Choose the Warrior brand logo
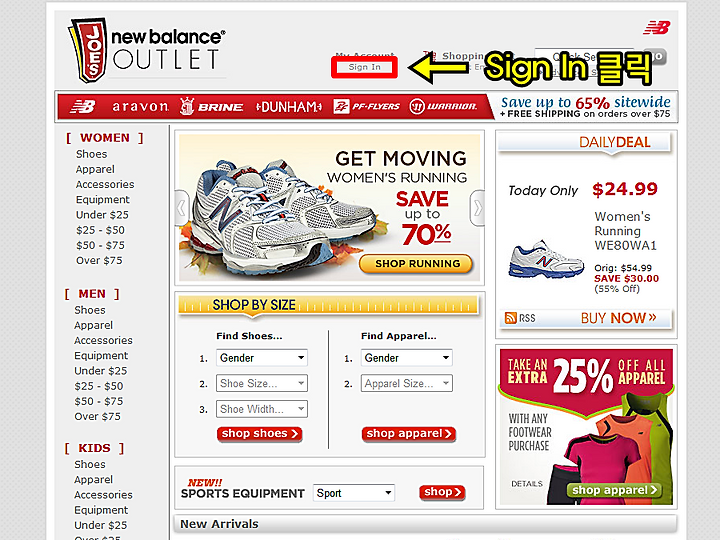720x540 pixels. coord(443,107)
